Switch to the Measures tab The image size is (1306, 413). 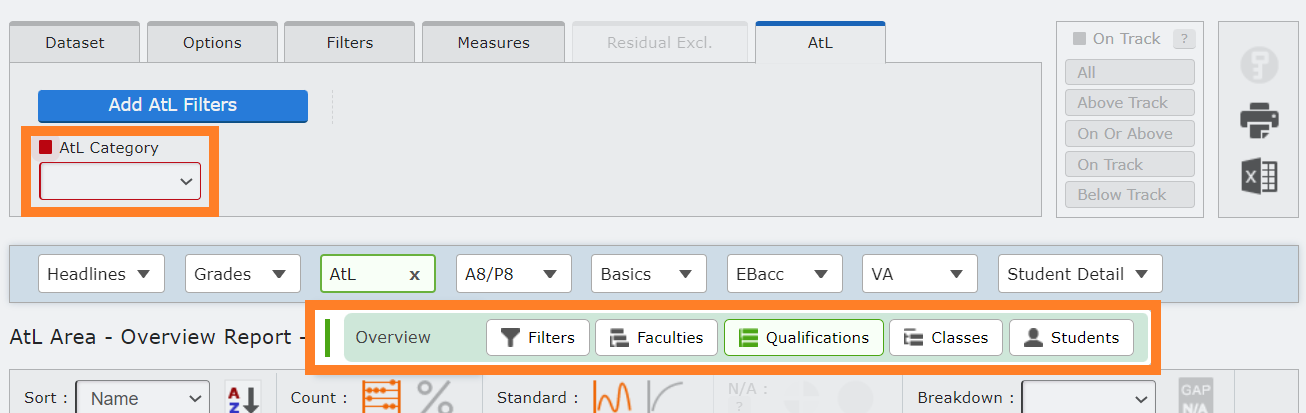494,43
